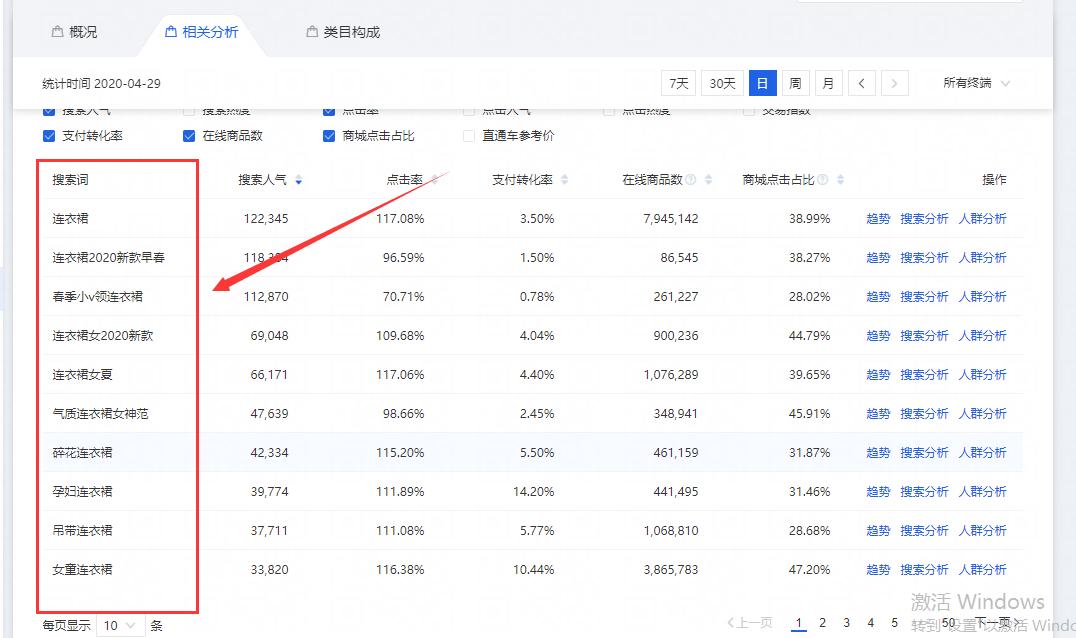Screen dimensions: 1076x638
Task: Click the left chevron beside the 月 button
Action: (x=862, y=84)
